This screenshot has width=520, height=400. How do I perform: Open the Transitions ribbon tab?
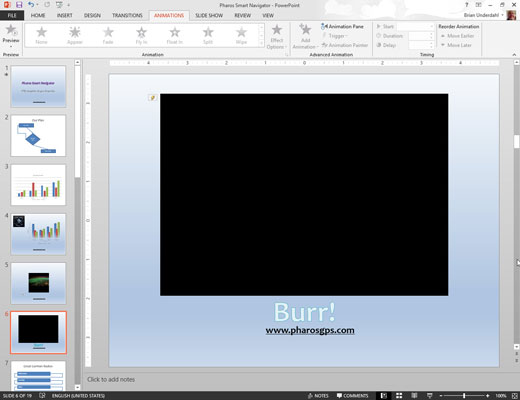click(127, 15)
